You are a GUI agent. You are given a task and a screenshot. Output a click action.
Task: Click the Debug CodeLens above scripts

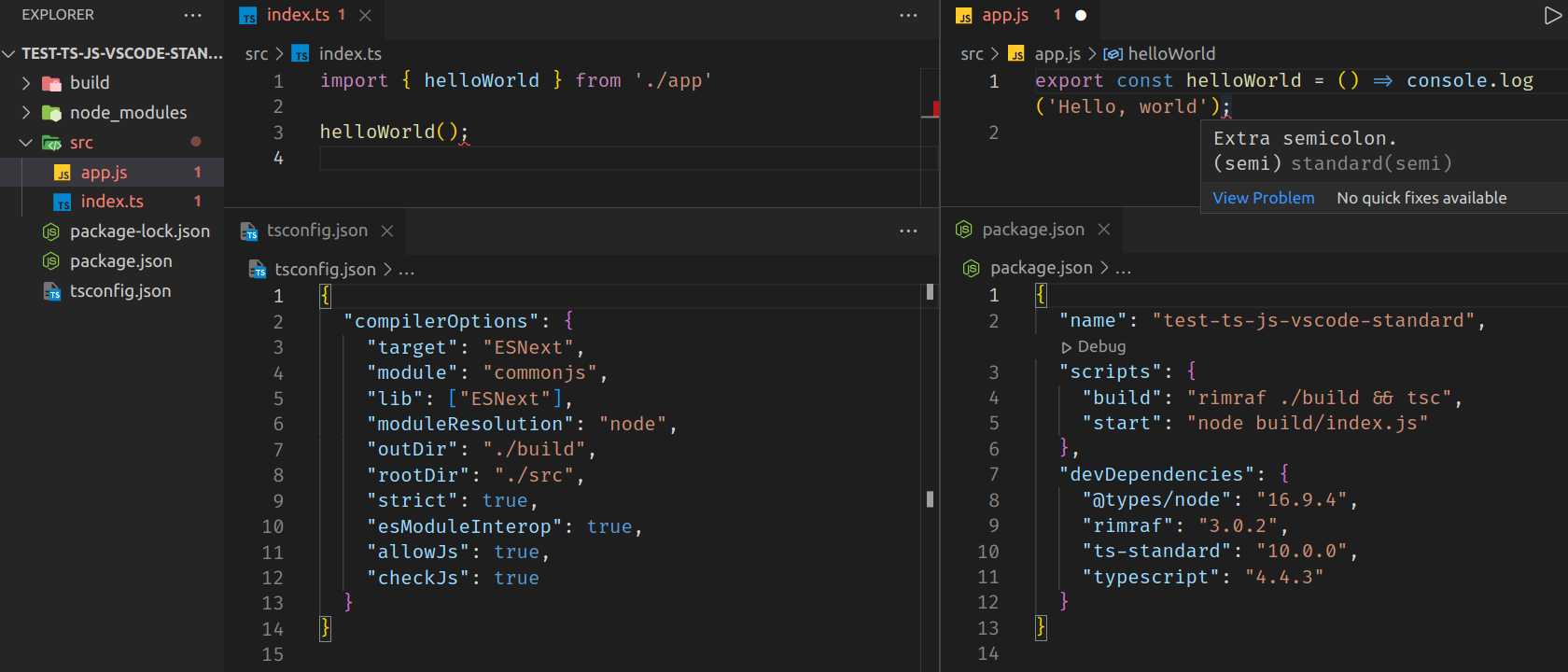pyautogui.click(x=1101, y=347)
